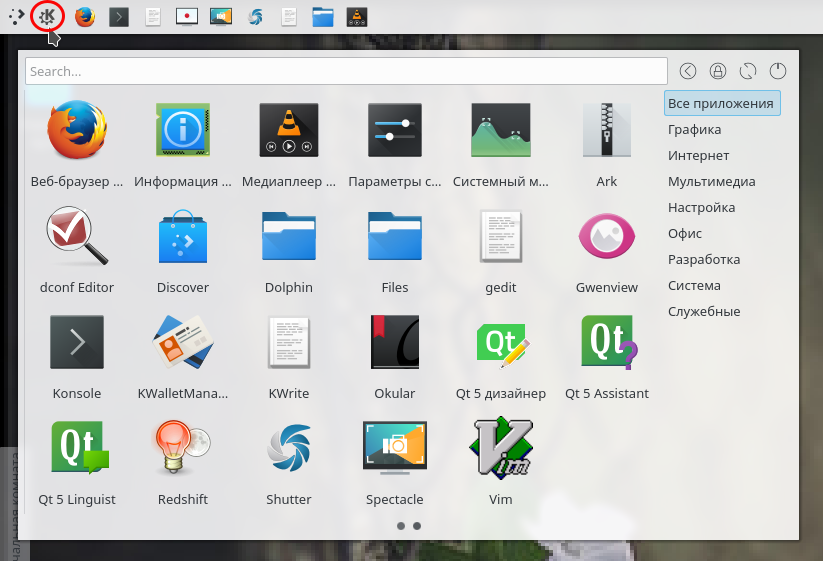Click the power shutdown button
The height and width of the screenshot is (561, 823).
(x=778, y=71)
